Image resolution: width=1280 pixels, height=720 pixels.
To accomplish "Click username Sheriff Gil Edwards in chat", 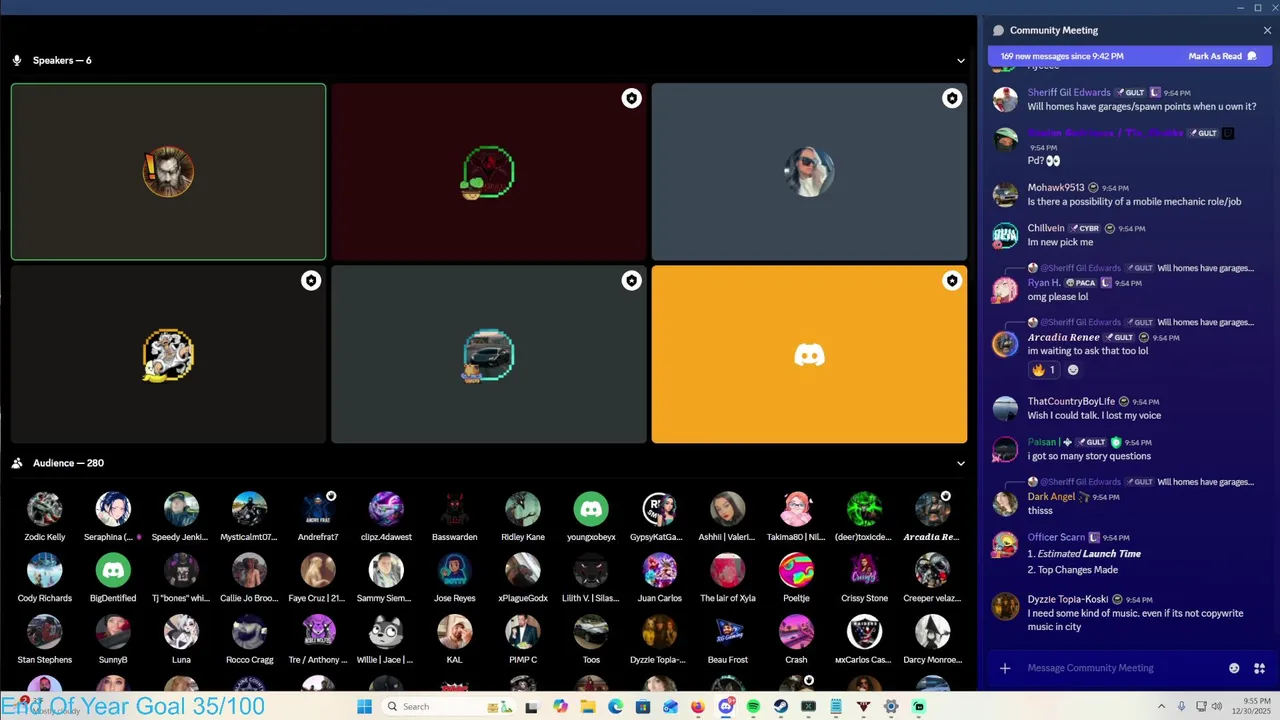I will (x=1069, y=92).
